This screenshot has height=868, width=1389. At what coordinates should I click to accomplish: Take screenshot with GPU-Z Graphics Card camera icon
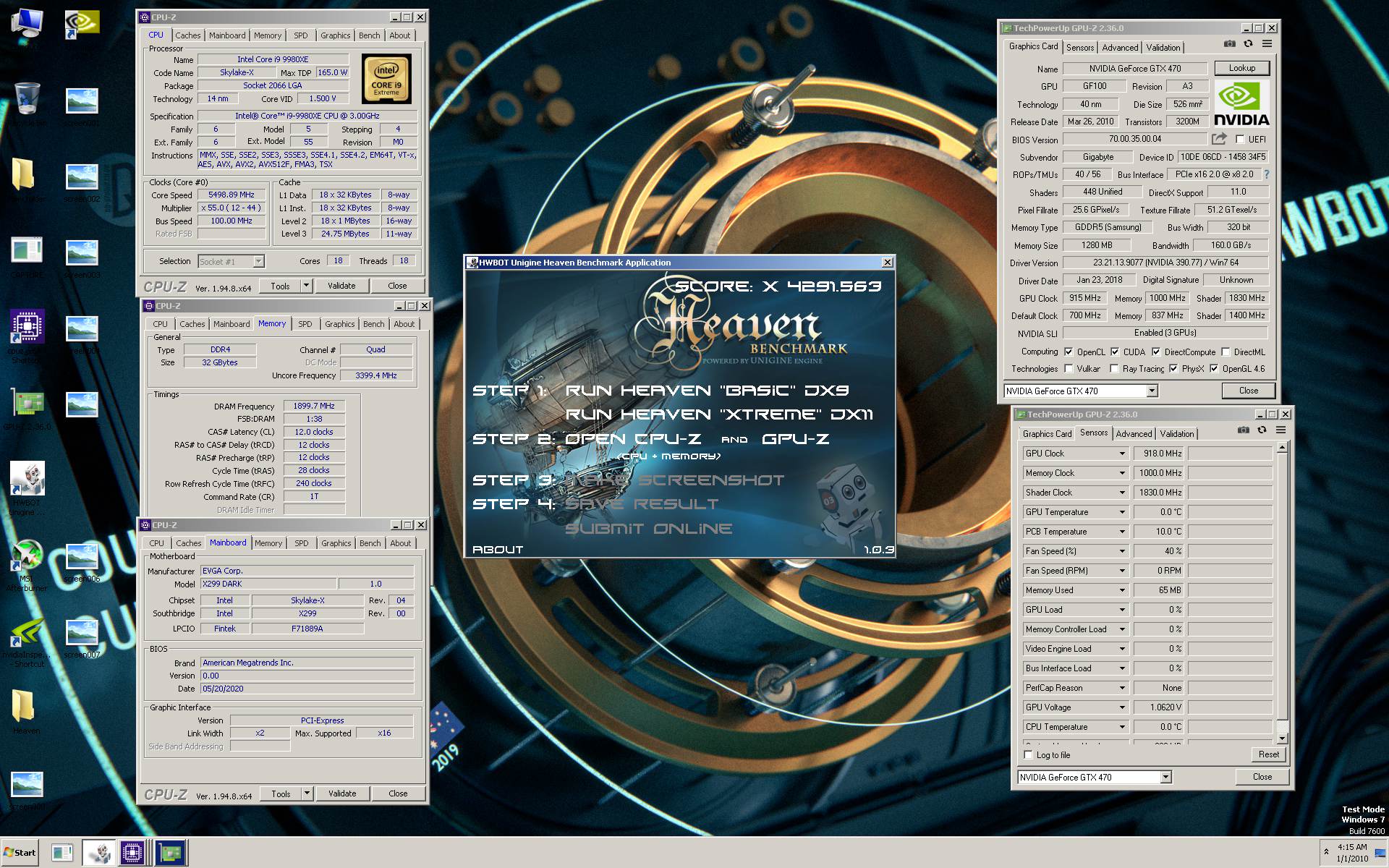1229,44
